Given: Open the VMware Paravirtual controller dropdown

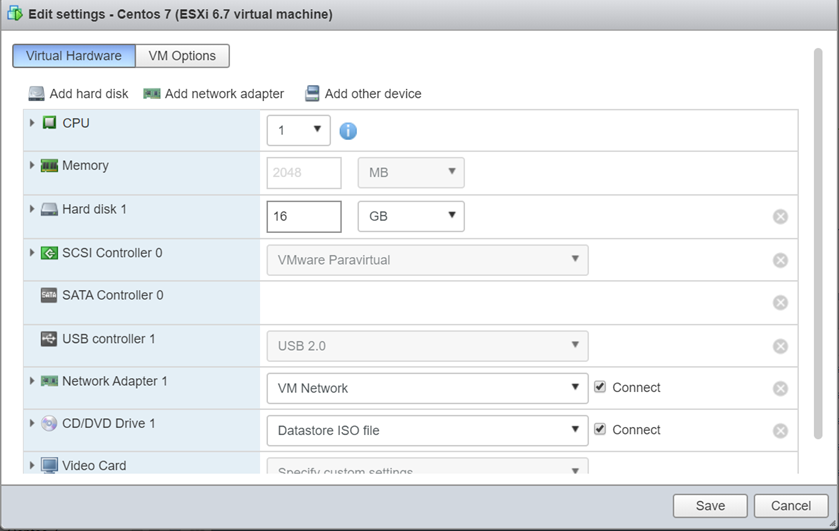Looking at the screenshot, I should [428, 260].
